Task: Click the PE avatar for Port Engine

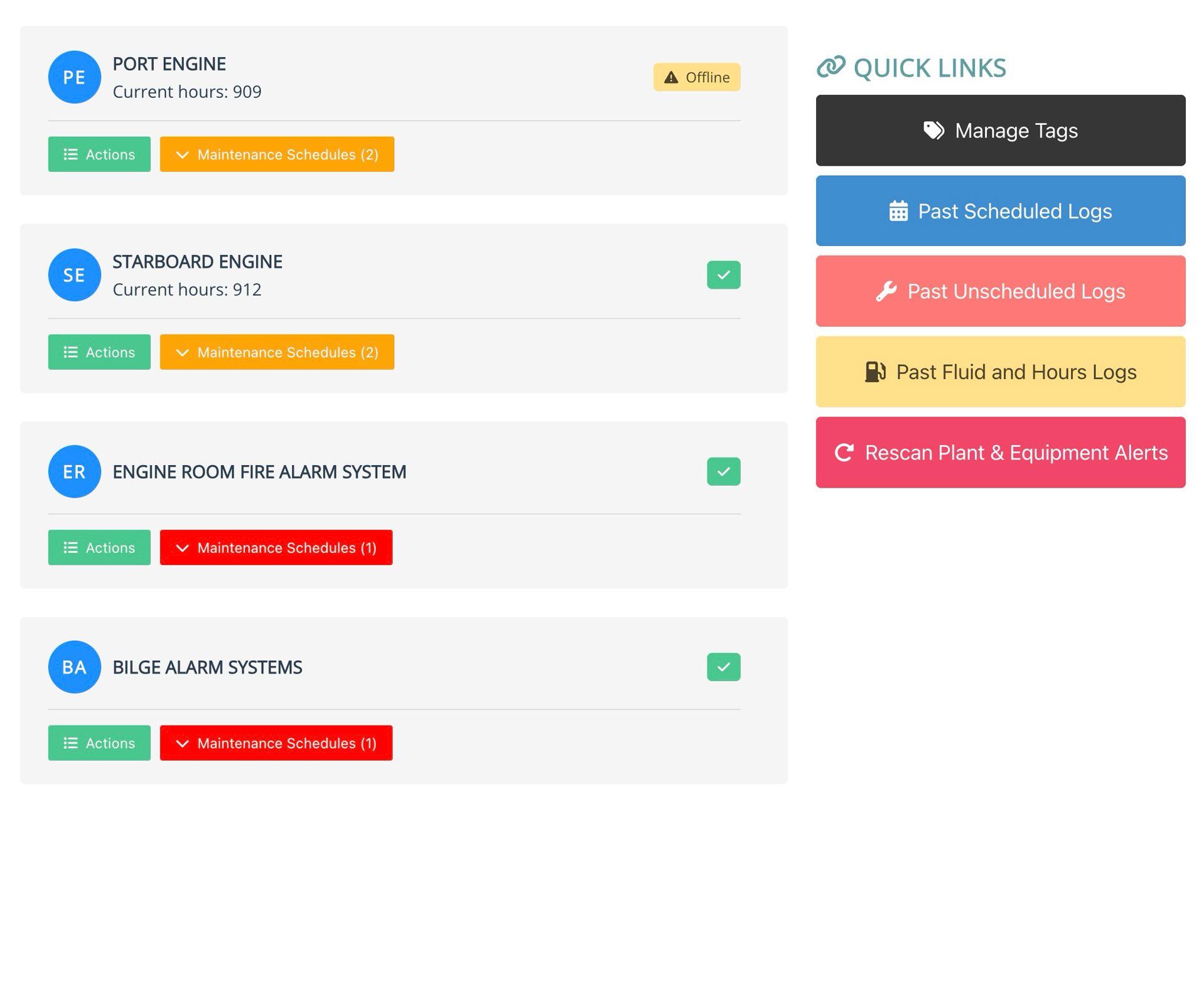Action: 74,77
